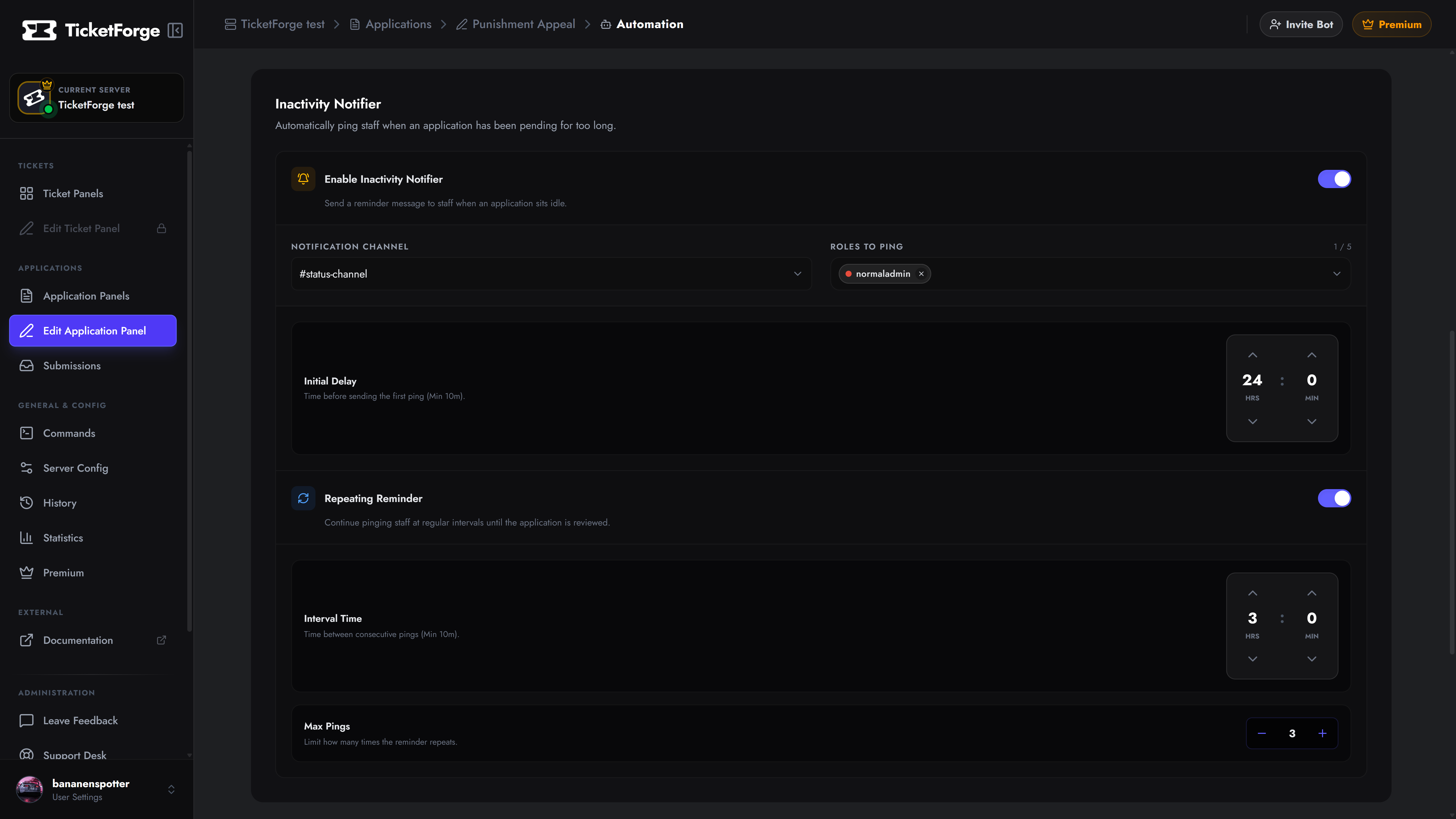Viewport: 1456px width, 819px height.
Task: Click the Edit Application Panel pencil icon
Action: pos(27,331)
